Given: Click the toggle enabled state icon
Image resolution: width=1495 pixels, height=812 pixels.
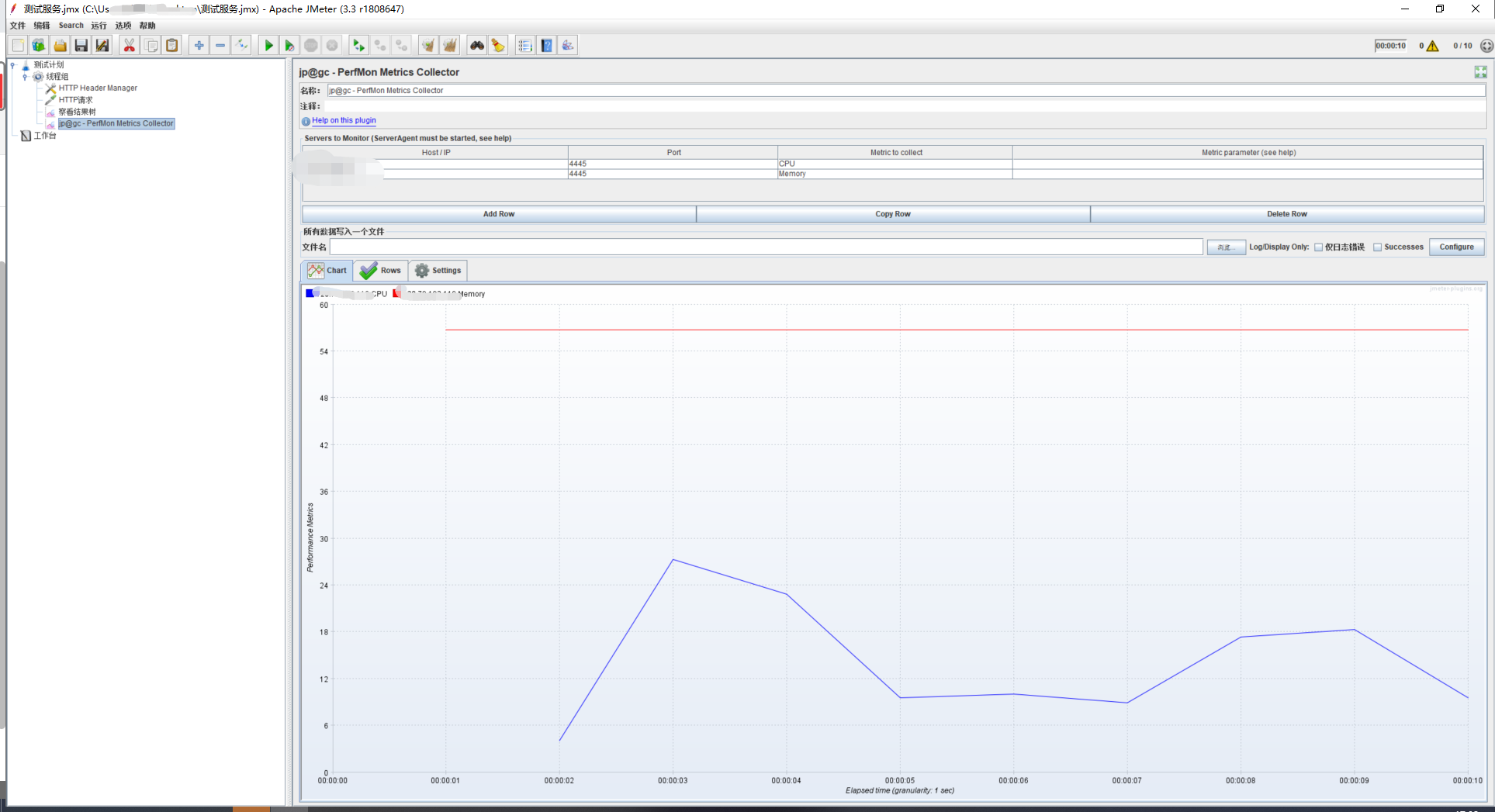Looking at the screenshot, I should [241, 46].
